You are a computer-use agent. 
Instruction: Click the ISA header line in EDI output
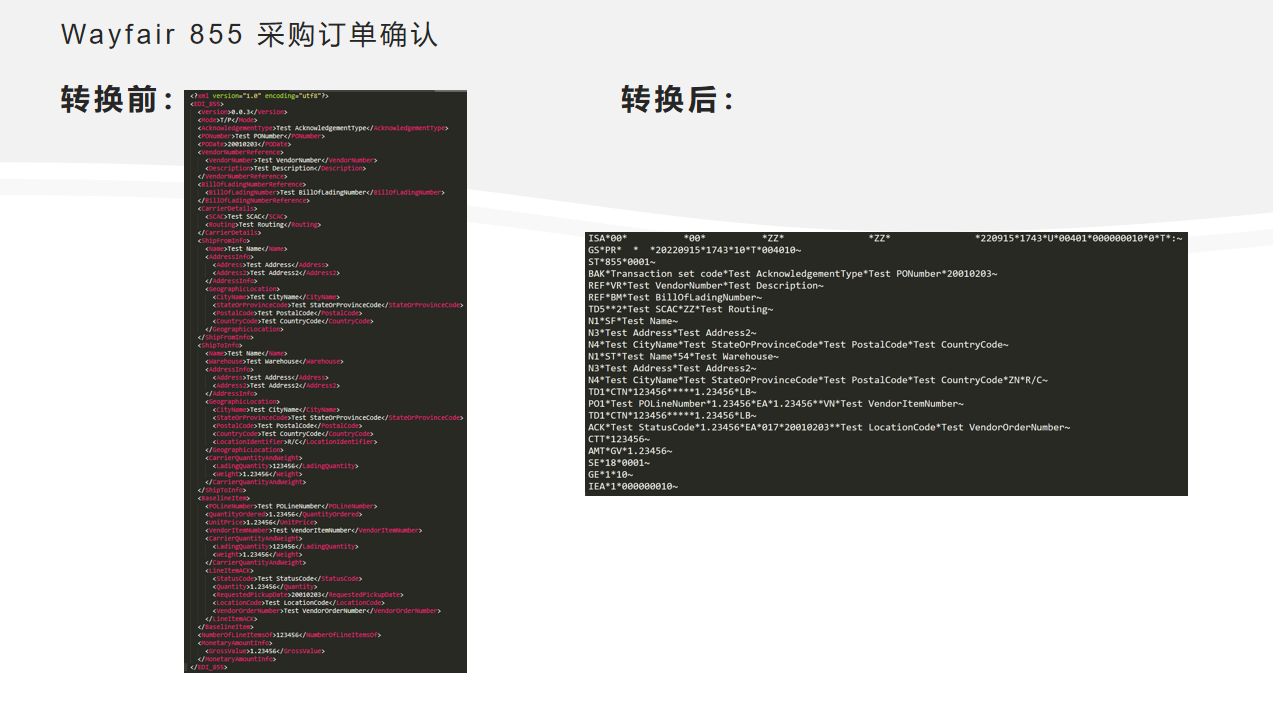885,238
